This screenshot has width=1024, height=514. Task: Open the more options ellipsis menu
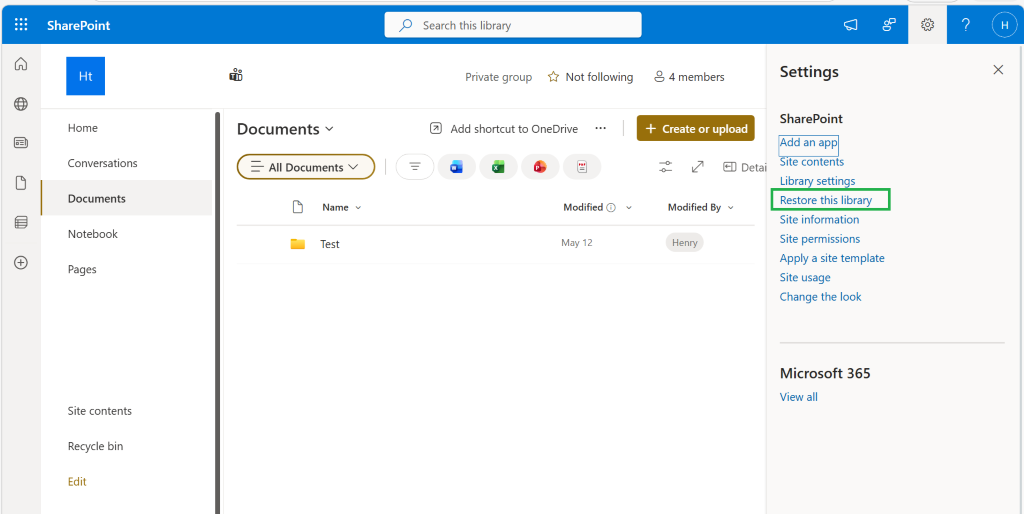tap(601, 128)
